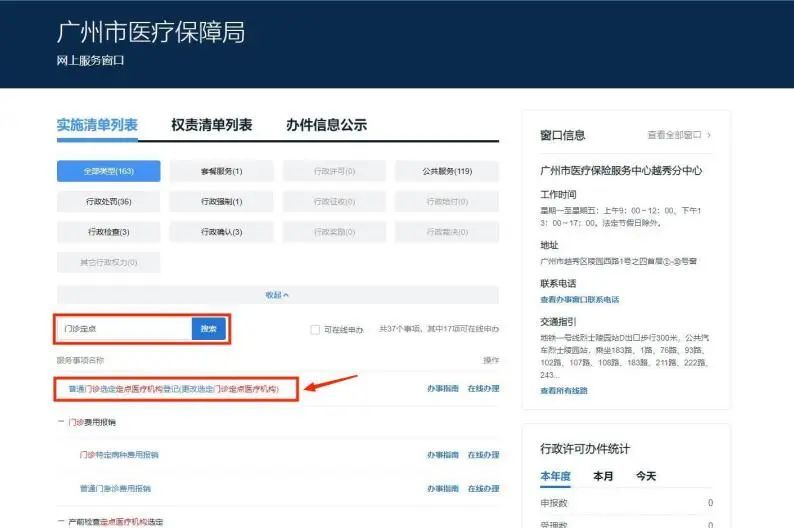Select the 今天 statistics tab
Viewport: 794px width, 528px height.
(x=646, y=476)
